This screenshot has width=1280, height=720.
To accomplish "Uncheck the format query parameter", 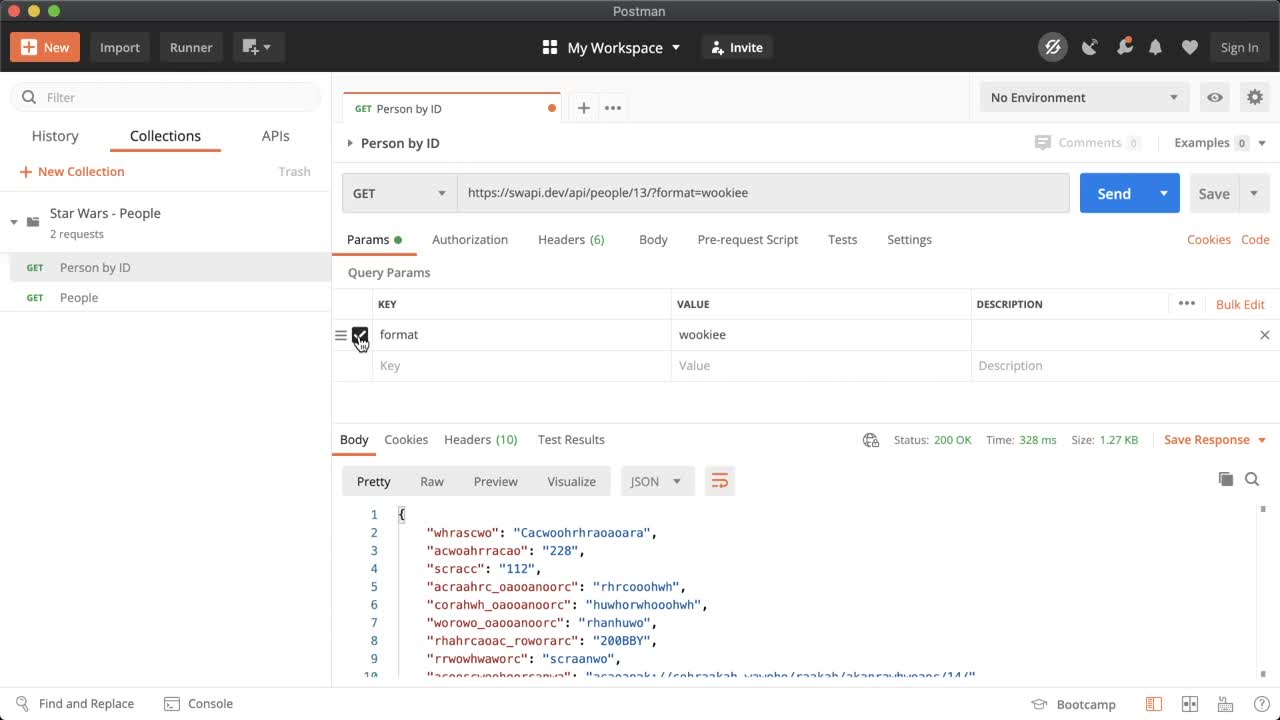I will click(360, 335).
